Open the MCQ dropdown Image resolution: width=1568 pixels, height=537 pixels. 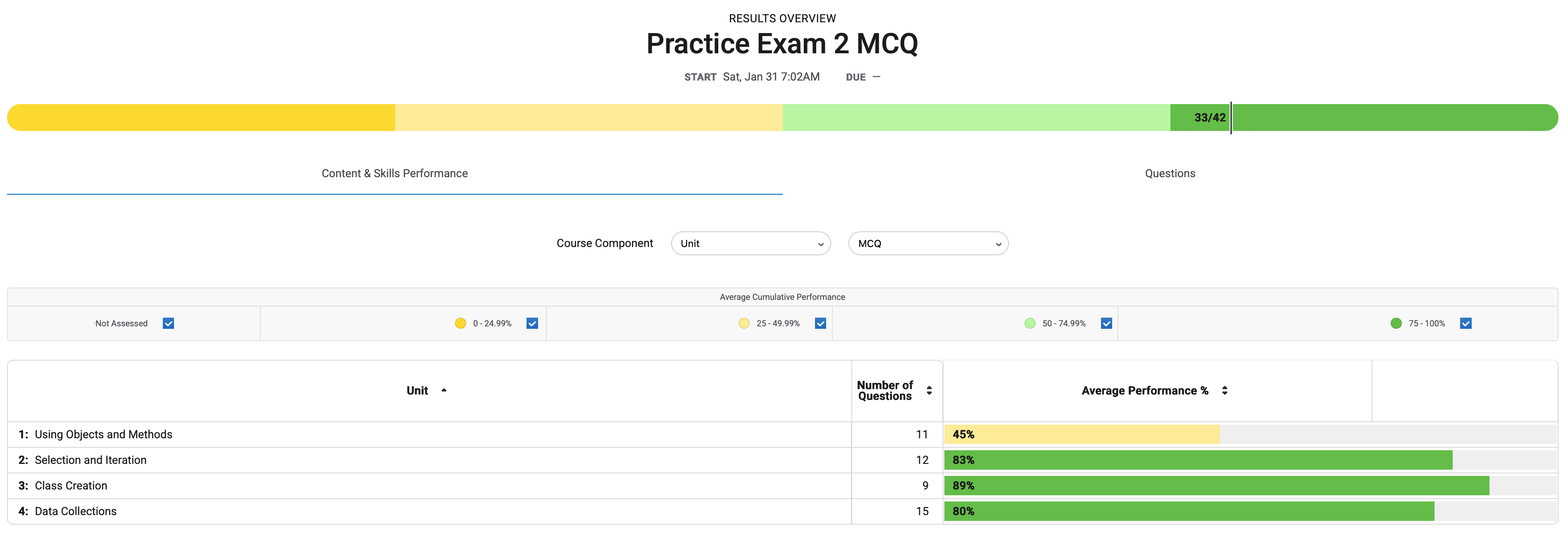[928, 242]
